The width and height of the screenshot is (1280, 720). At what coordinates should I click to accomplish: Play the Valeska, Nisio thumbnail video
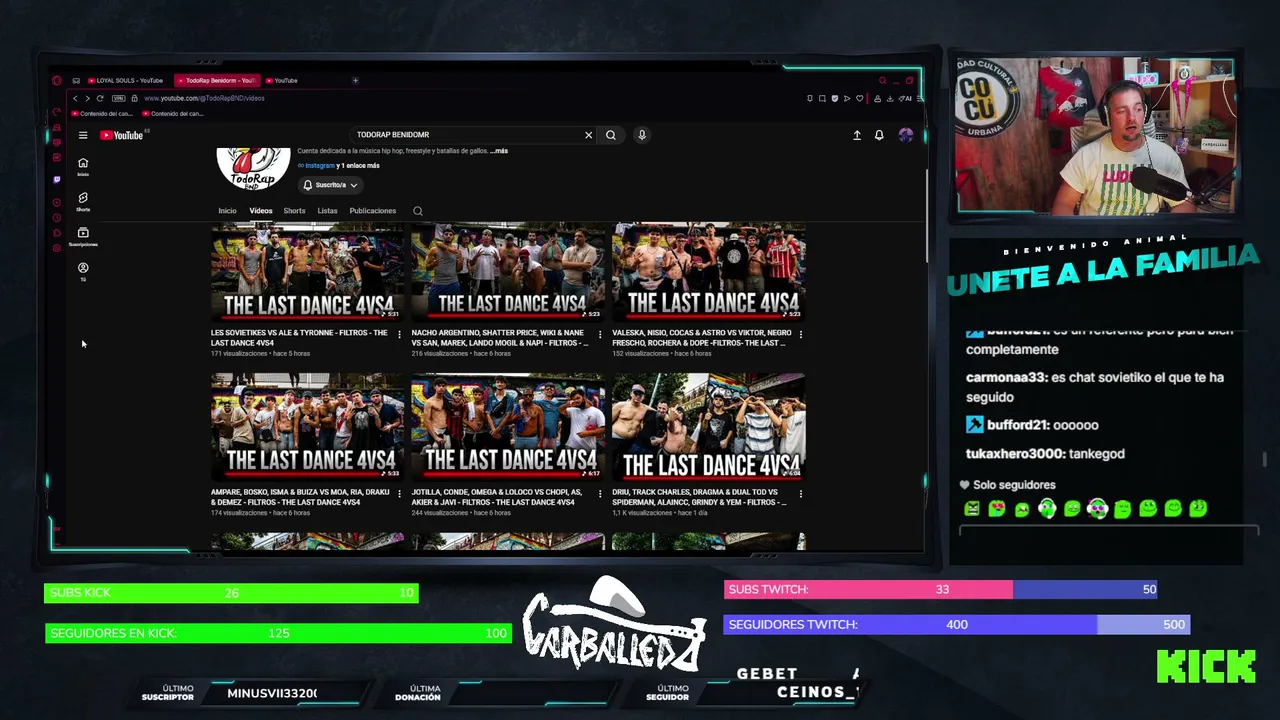[709, 271]
